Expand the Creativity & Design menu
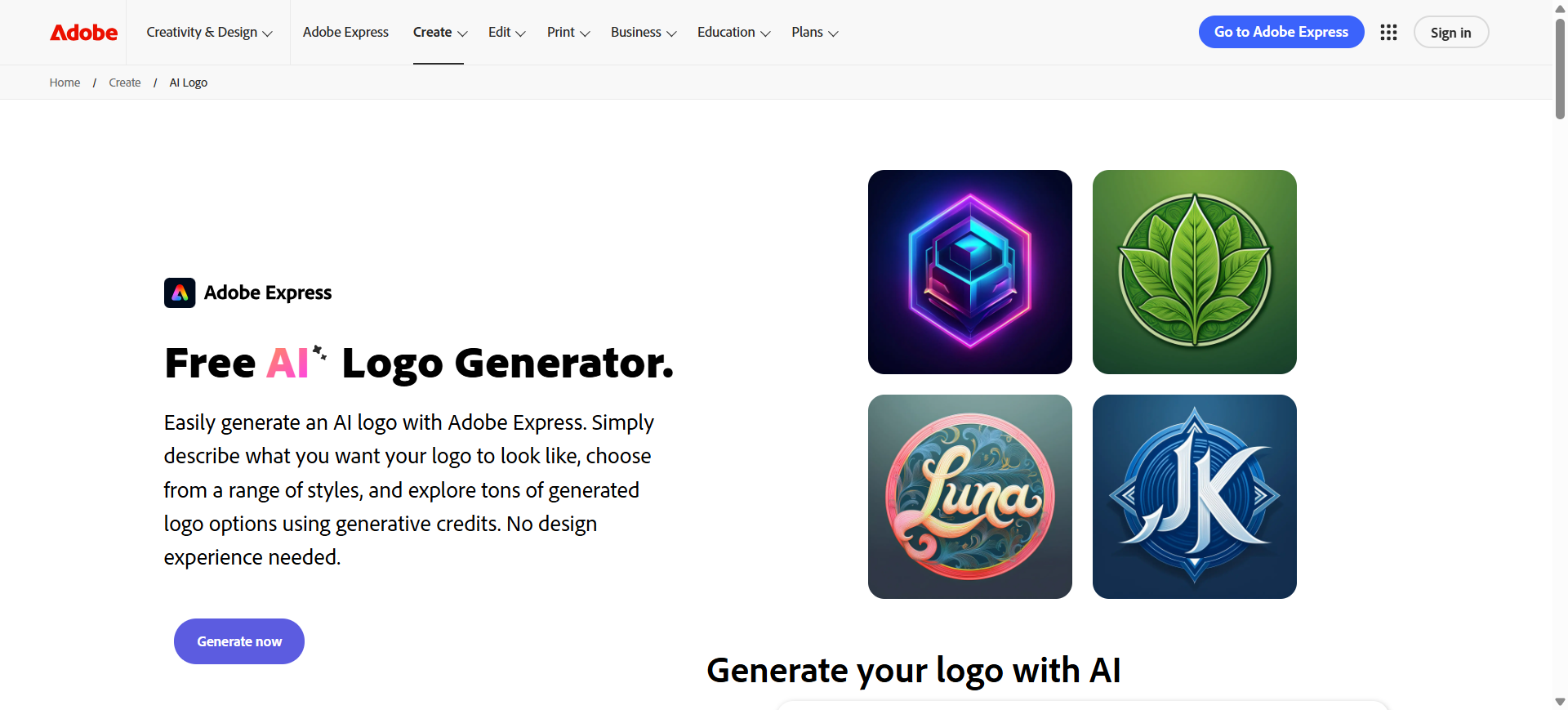1568x710 pixels. 209,33
